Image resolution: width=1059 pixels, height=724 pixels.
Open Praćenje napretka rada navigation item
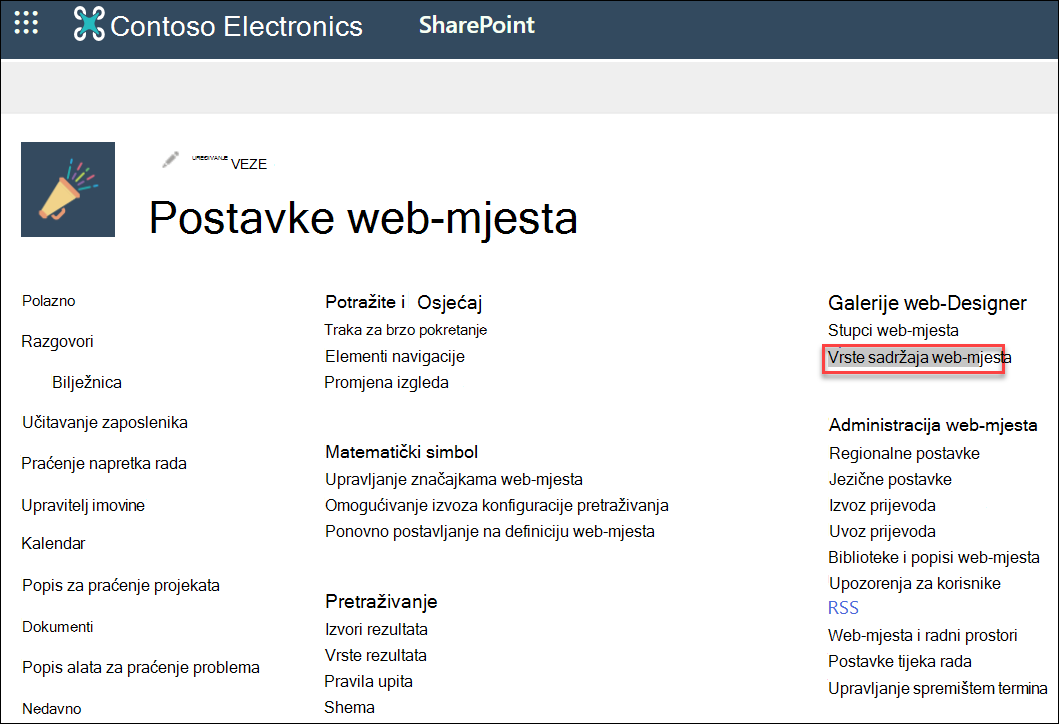click(x=104, y=464)
